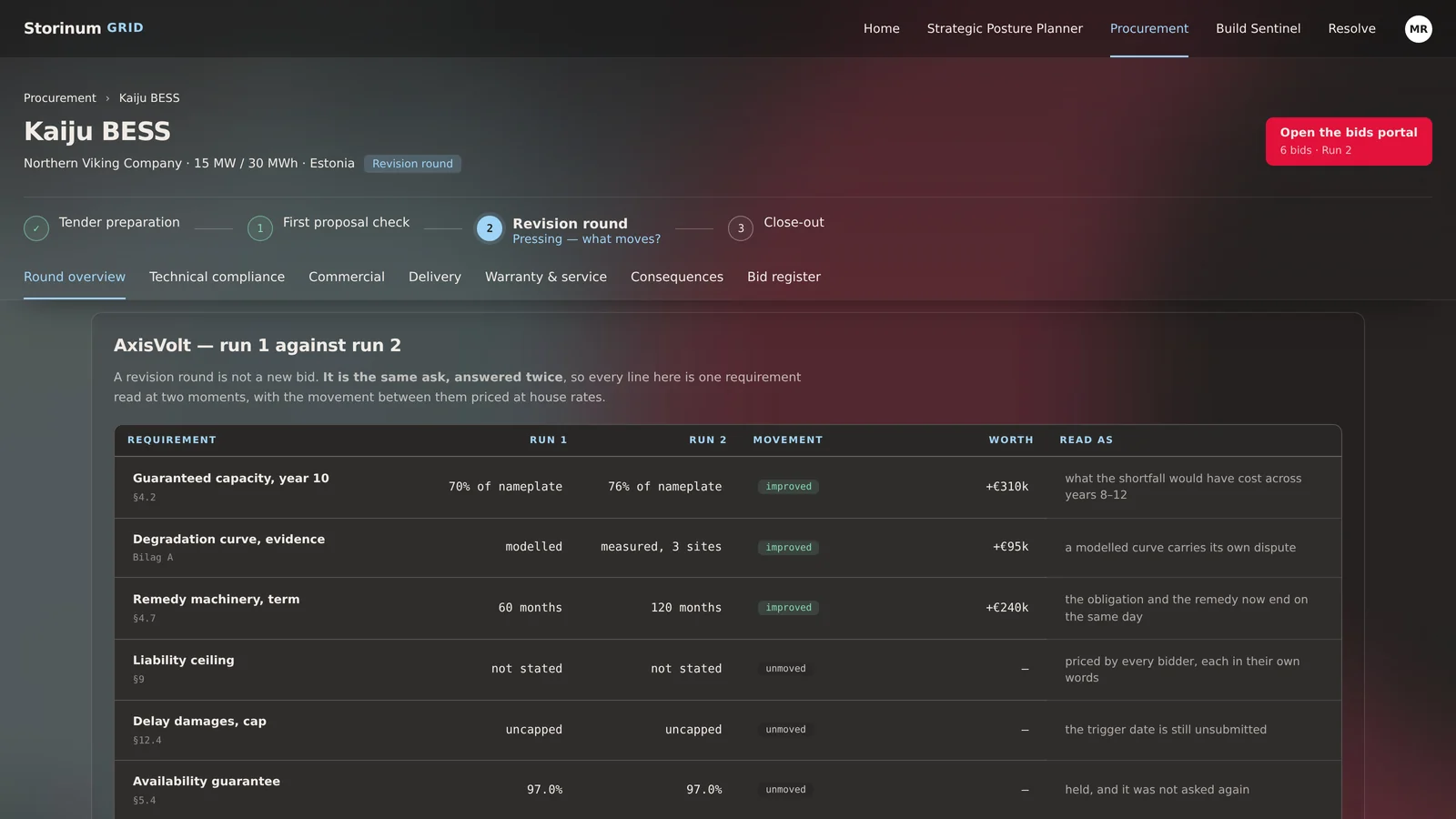Click 'measured, 3 sites' Run 2 value
1456x819 pixels.
(661, 547)
